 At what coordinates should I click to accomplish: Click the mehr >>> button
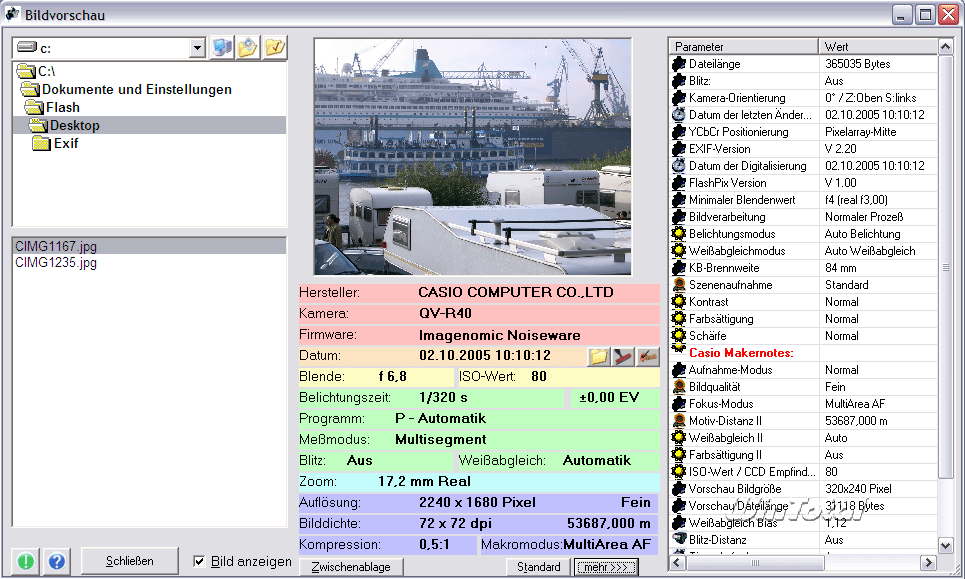click(x=608, y=567)
